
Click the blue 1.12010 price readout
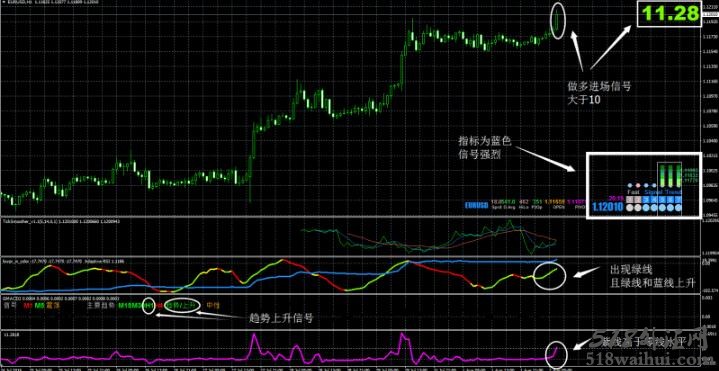click(608, 207)
